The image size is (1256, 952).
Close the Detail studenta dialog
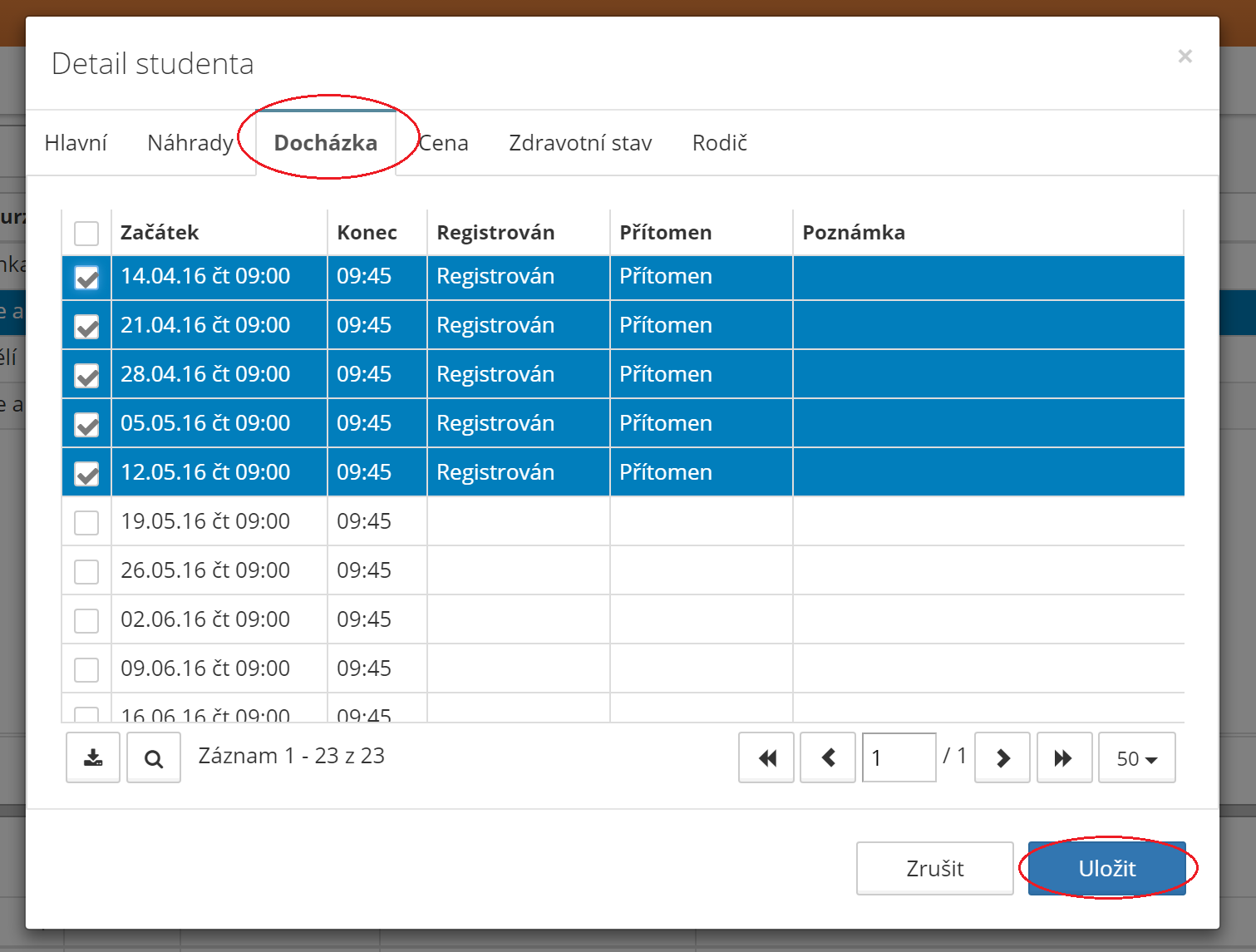1185,56
